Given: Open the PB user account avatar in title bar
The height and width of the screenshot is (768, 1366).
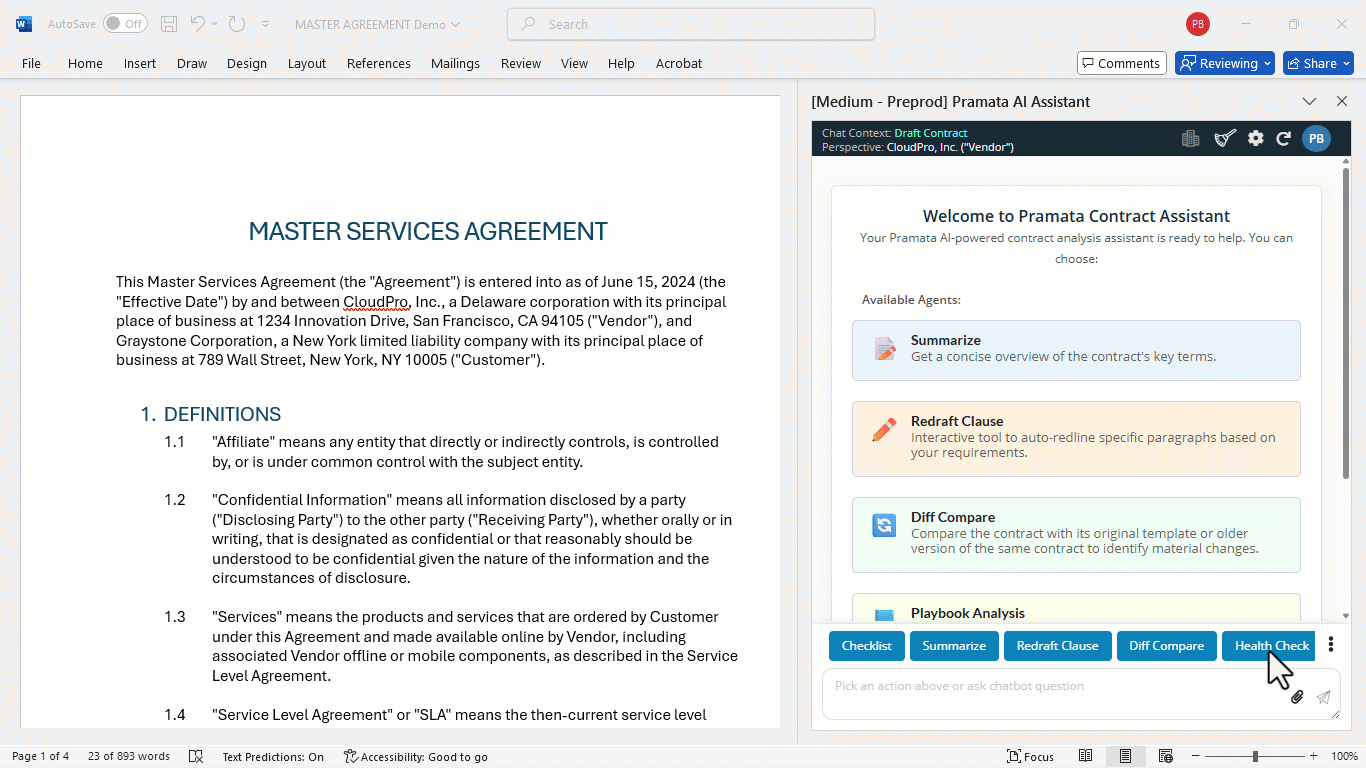Looking at the screenshot, I should coord(1197,24).
